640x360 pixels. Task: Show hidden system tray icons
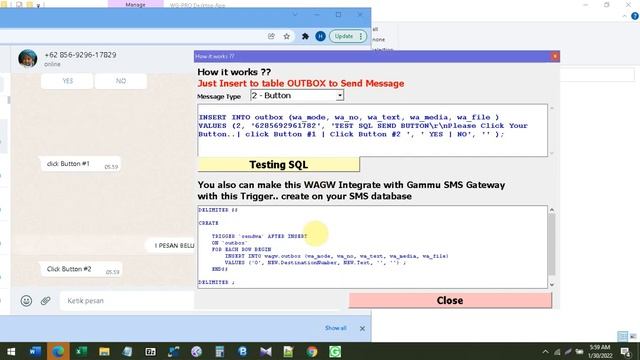click(545, 351)
